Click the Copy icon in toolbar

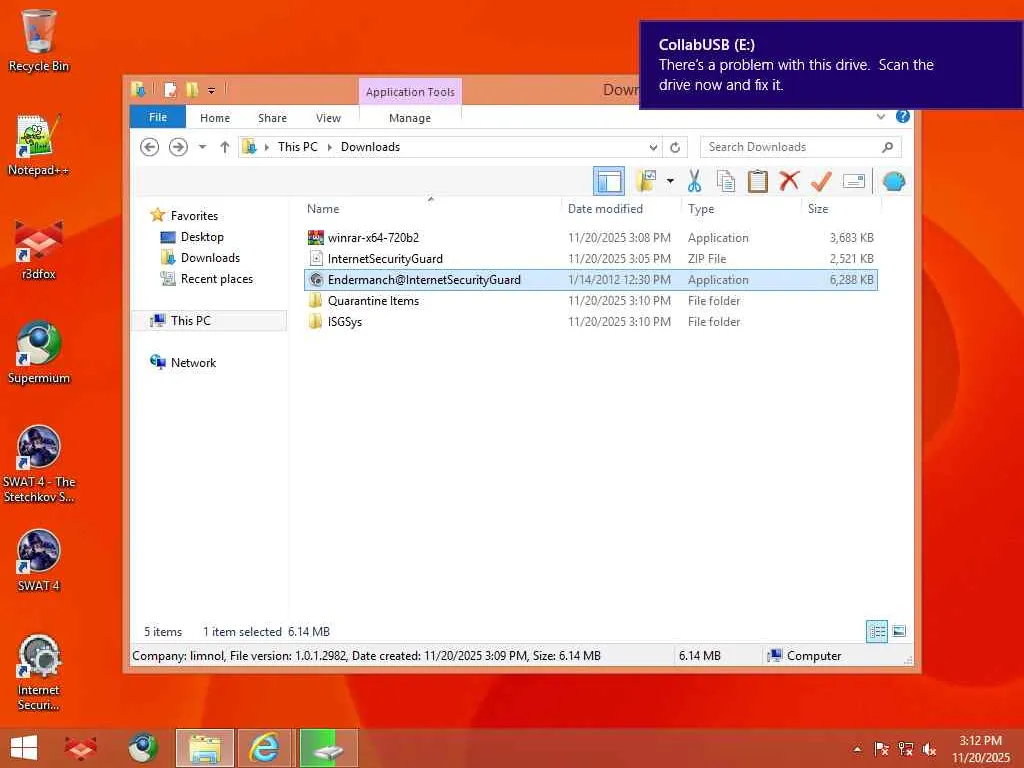[726, 181]
